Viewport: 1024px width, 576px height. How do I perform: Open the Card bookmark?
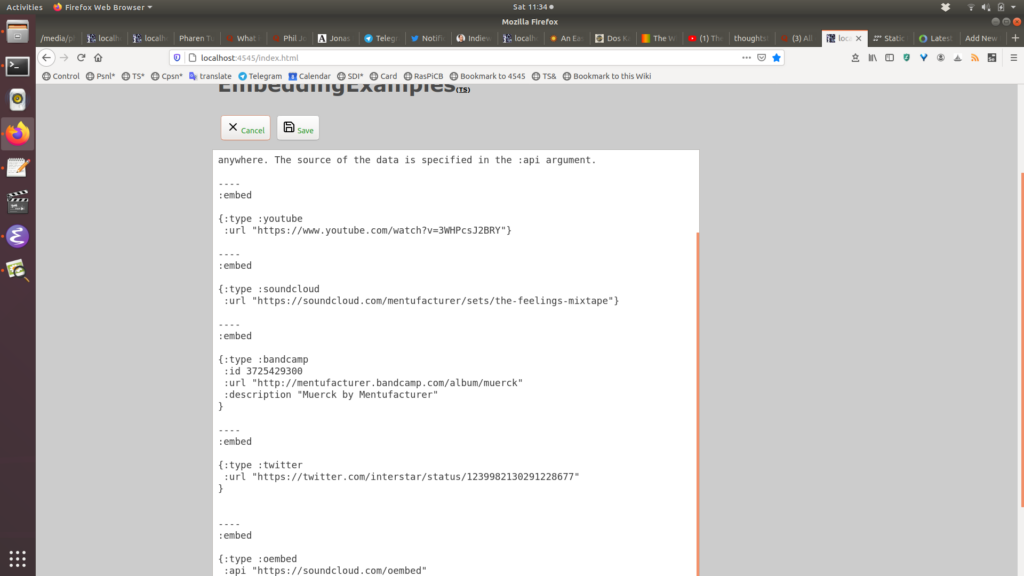(x=383, y=76)
